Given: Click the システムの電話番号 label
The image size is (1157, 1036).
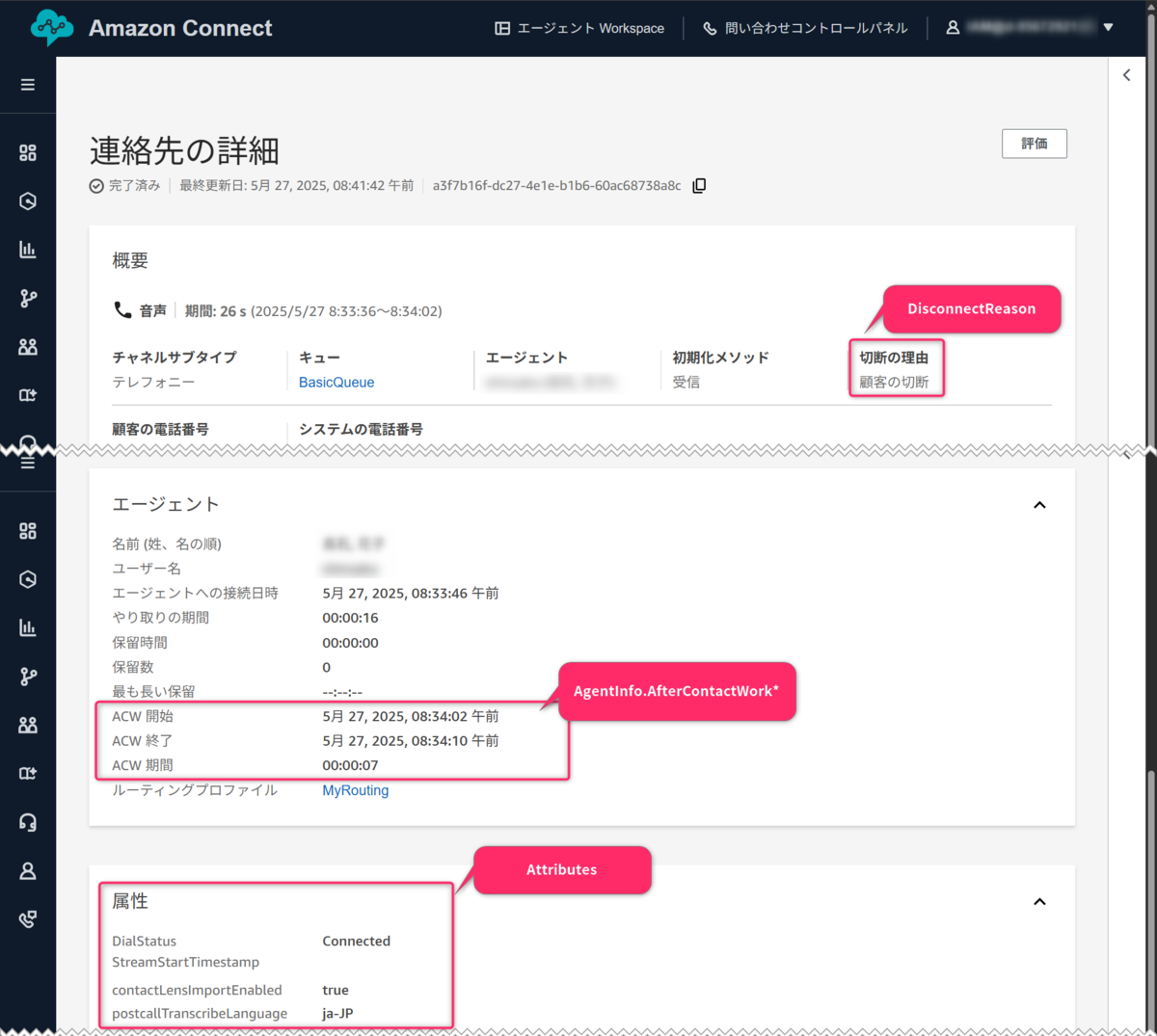Looking at the screenshot, I should [x=361, y=429].
